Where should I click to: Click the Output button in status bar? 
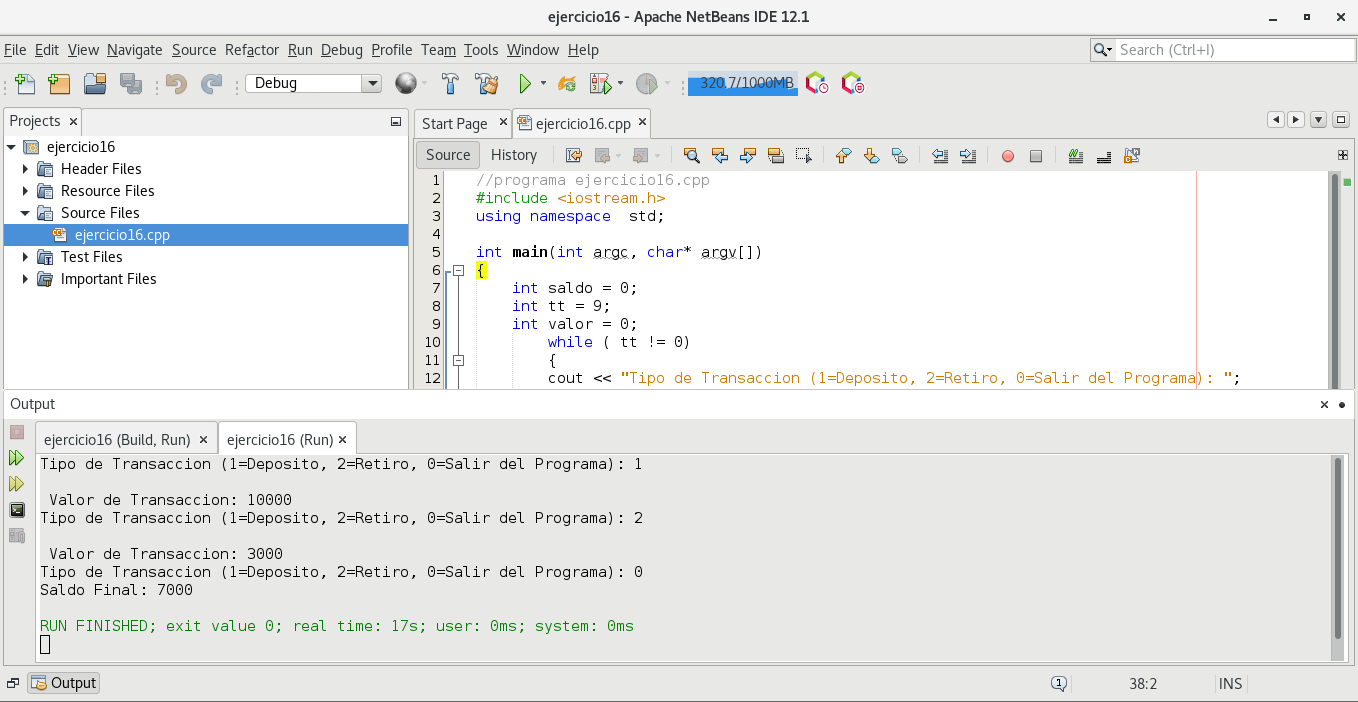pyautogui.click(x=64, y=683)
